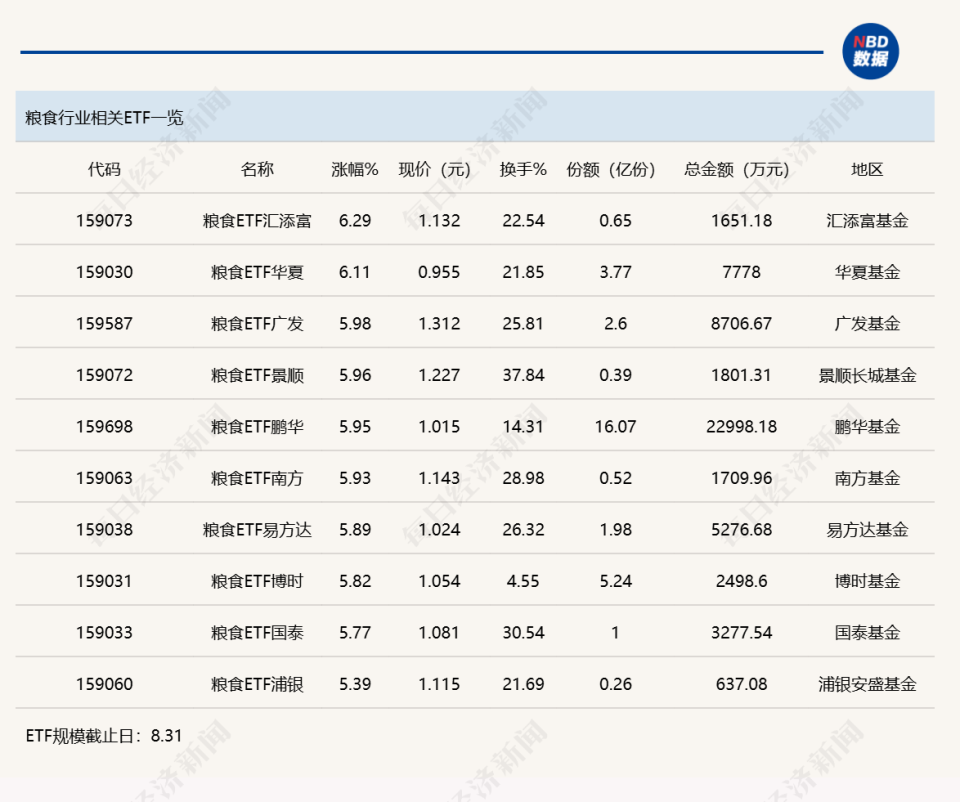Click total amount 8706.67
Viewport: 960px width, 802px height.
pyautogui.click(x=741, y=323)
